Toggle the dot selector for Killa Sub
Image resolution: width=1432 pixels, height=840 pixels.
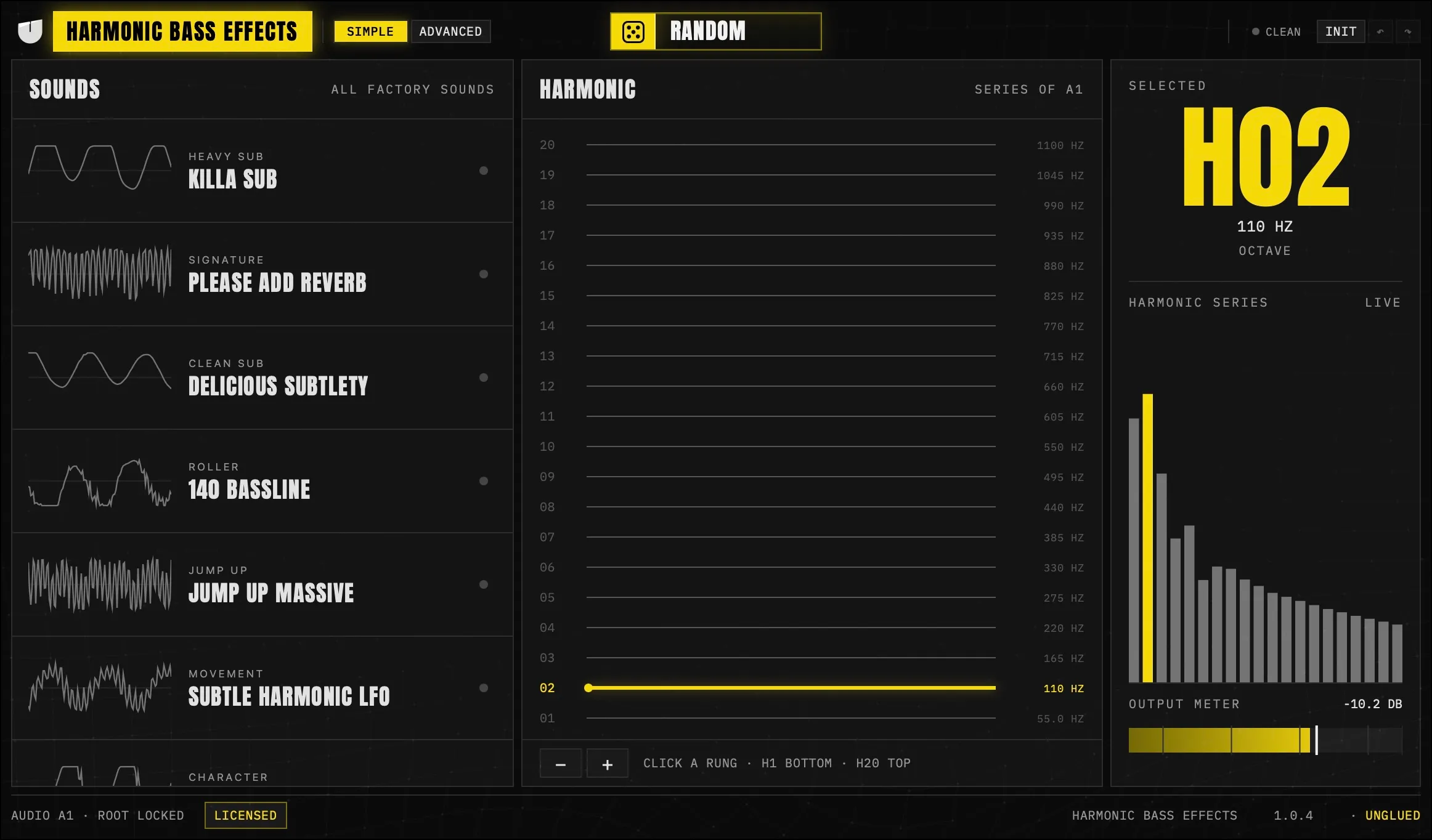tap(484, 171)
